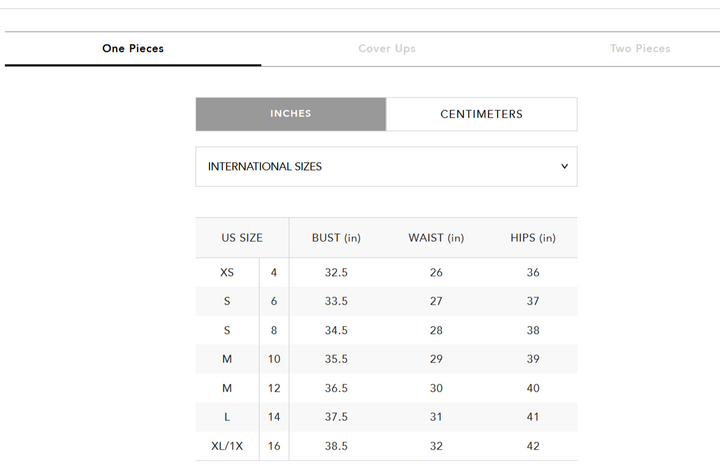This screenshot has width=720, height=472.
Task: Click bust value 32.5
Action: click(x=336, y=273)
